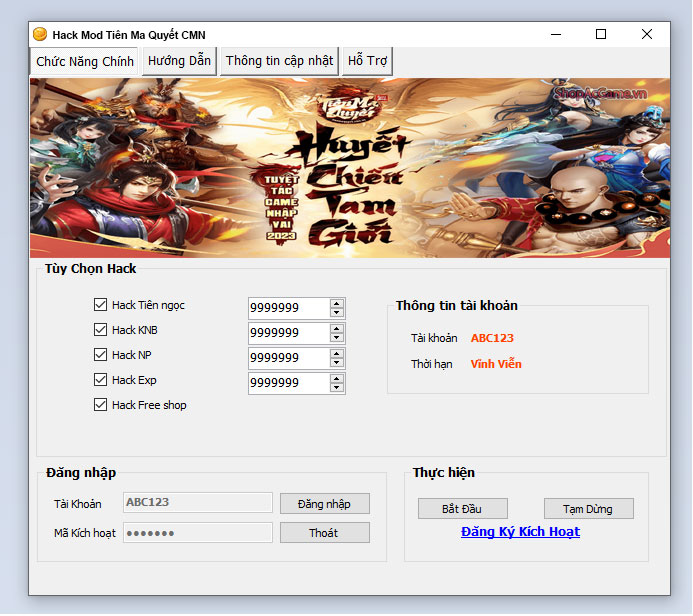Click the Vĩnh Viễn expiry text
Screen dimensions: 693x616
pos(496,364)
